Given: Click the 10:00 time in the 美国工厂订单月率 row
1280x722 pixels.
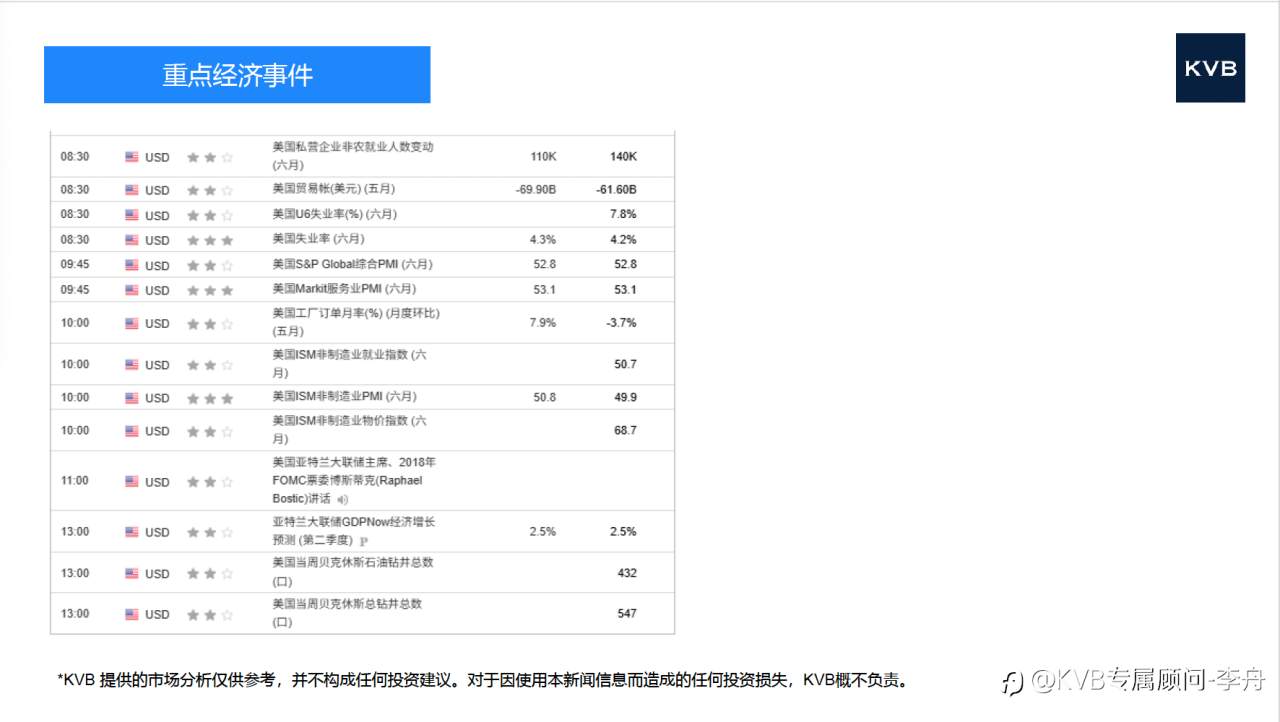Looking at the screenshot, I should [x=75, y=323].
